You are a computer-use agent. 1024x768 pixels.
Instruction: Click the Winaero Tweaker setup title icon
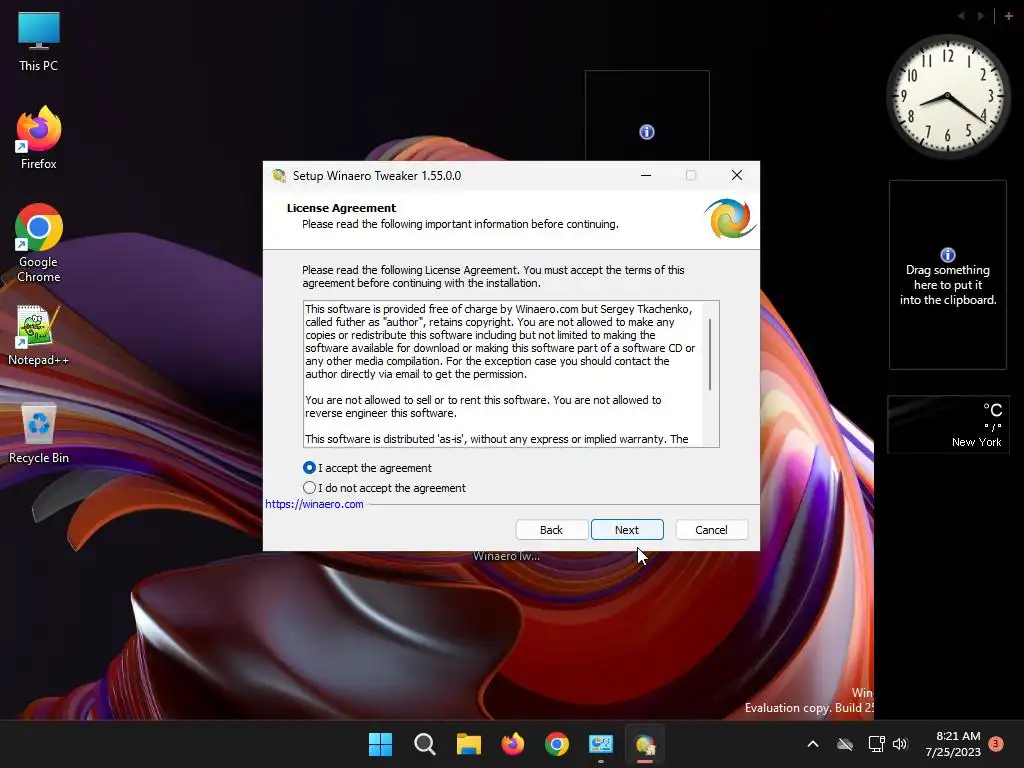click(279, 176)
